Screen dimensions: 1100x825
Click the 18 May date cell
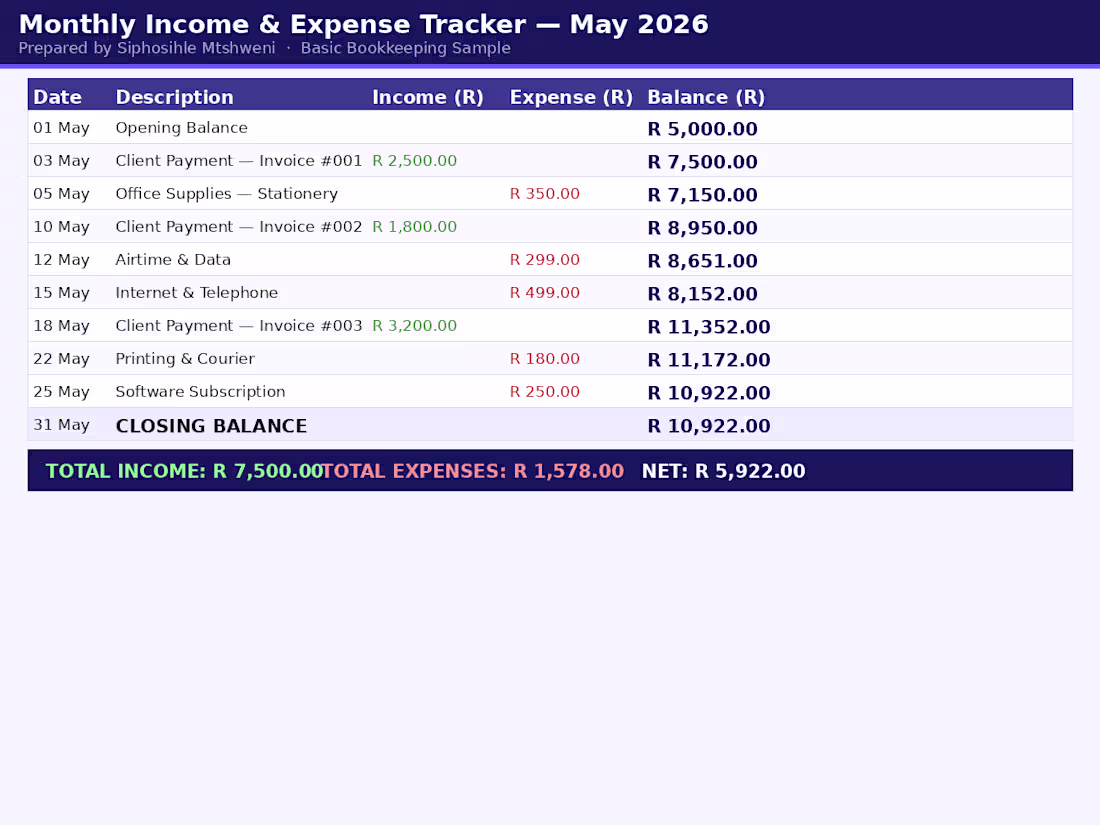point(62,326)
